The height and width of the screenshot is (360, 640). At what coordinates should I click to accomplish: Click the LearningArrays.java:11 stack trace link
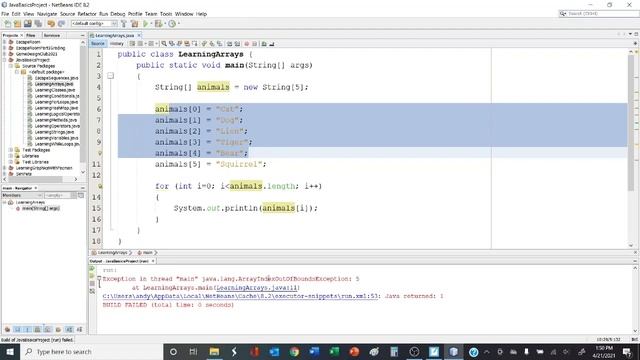(257, 288)
